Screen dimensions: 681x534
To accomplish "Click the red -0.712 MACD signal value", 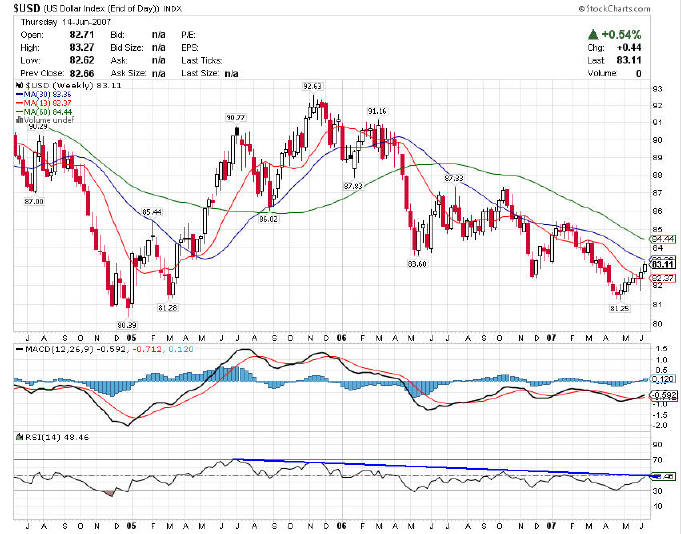I will pos(147,349).
